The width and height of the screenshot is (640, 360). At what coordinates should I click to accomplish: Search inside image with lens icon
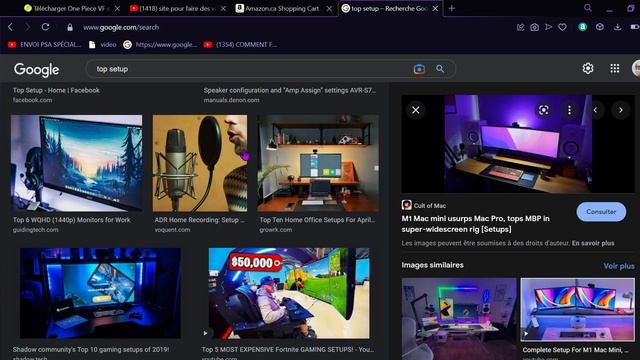click(x=543, y=110)
